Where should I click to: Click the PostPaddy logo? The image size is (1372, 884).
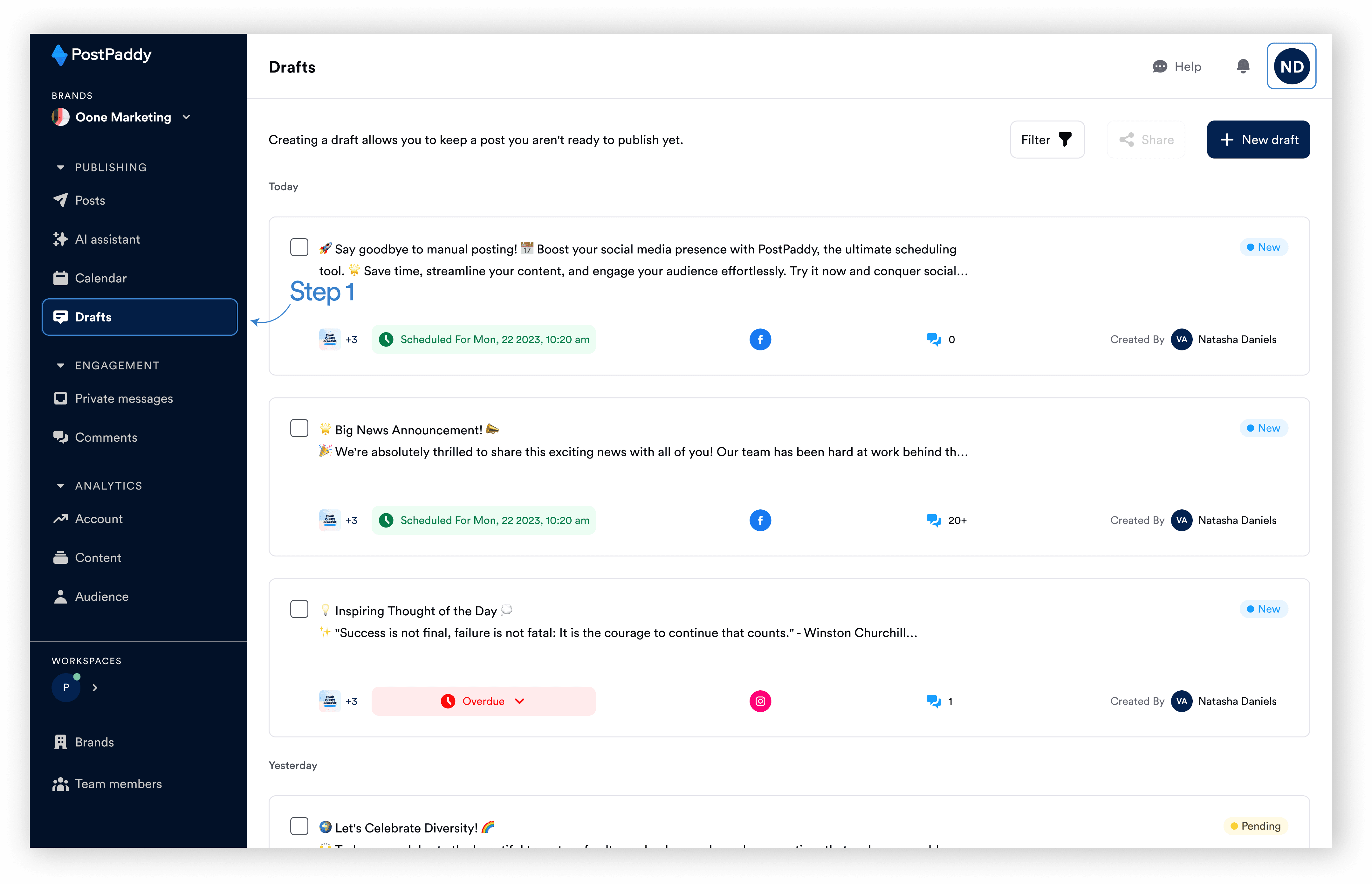click(102, 55)
